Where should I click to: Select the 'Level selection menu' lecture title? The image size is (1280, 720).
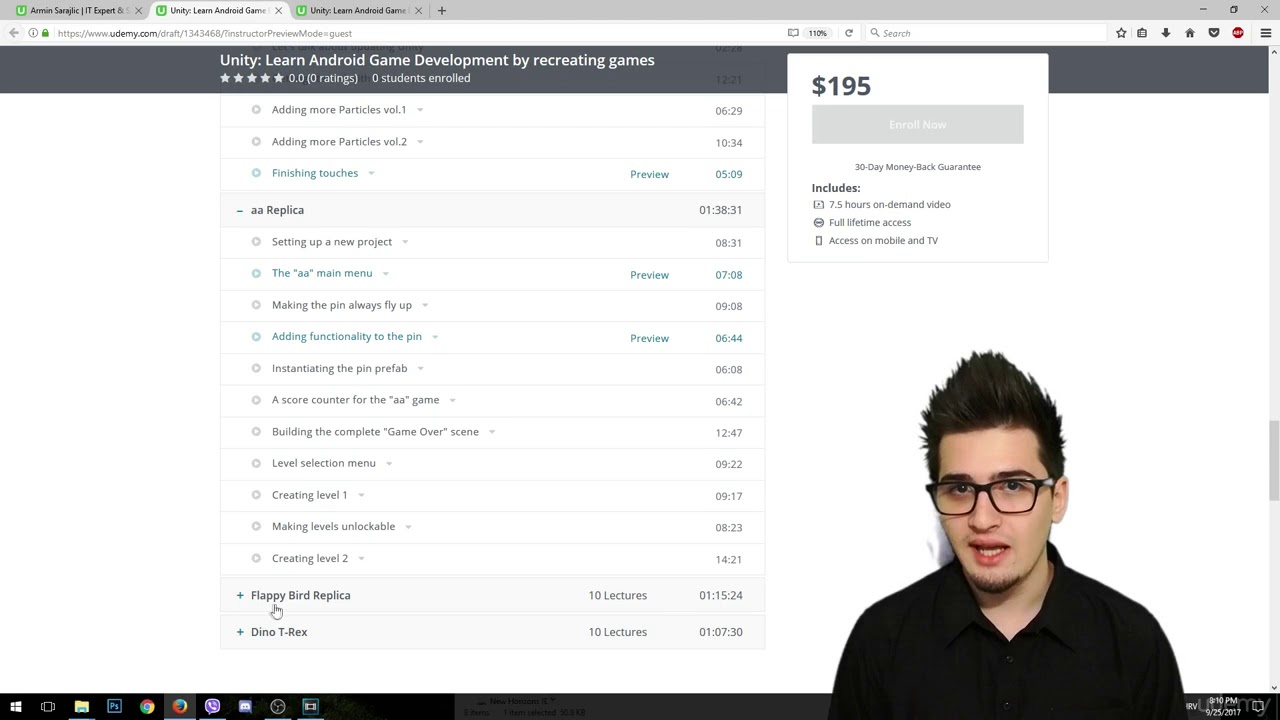[x=324, y=463]
